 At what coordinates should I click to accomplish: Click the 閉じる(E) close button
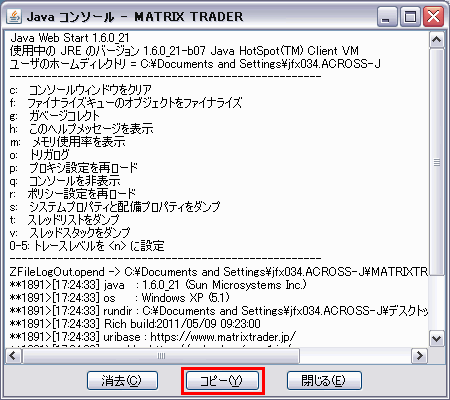tap(324, 380)
